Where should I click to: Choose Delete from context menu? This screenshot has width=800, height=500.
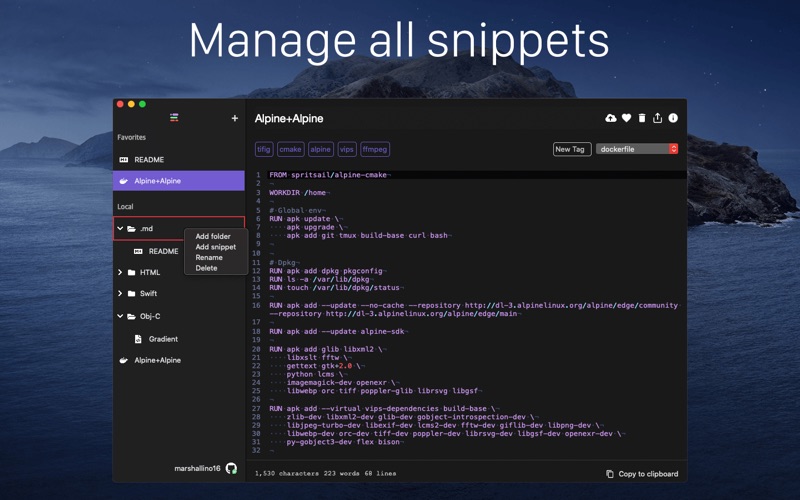click(x=206, y=268)
